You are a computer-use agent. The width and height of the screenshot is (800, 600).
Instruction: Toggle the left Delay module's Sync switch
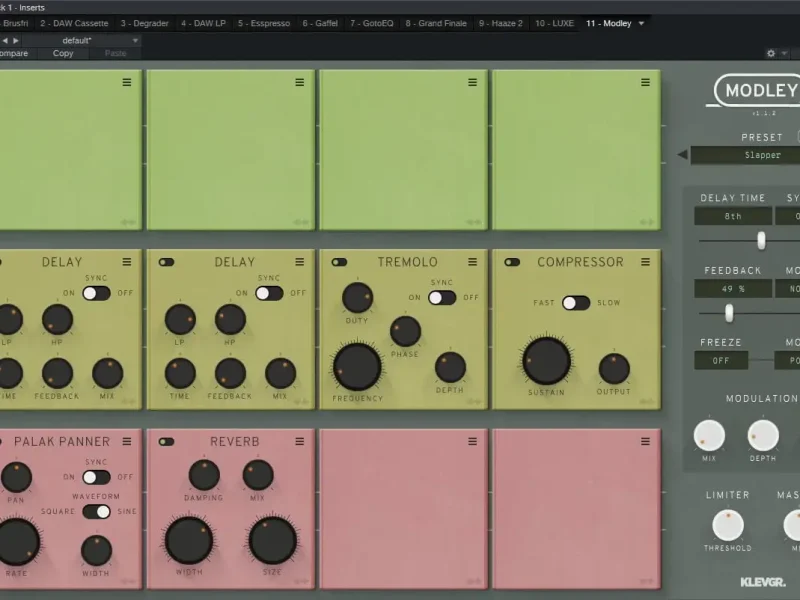click(x=96, y=293)
